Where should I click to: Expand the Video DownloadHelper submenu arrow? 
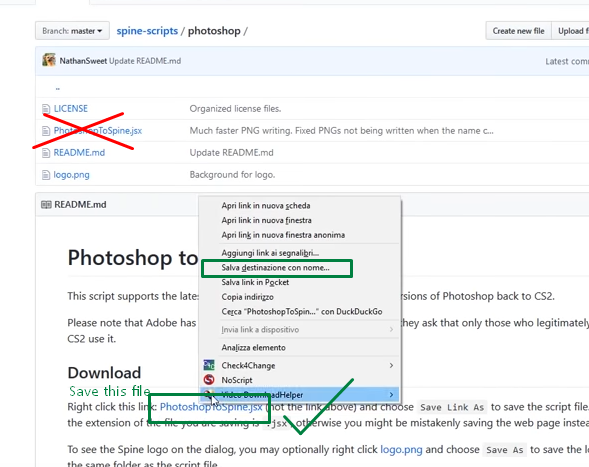coord(391,394)
